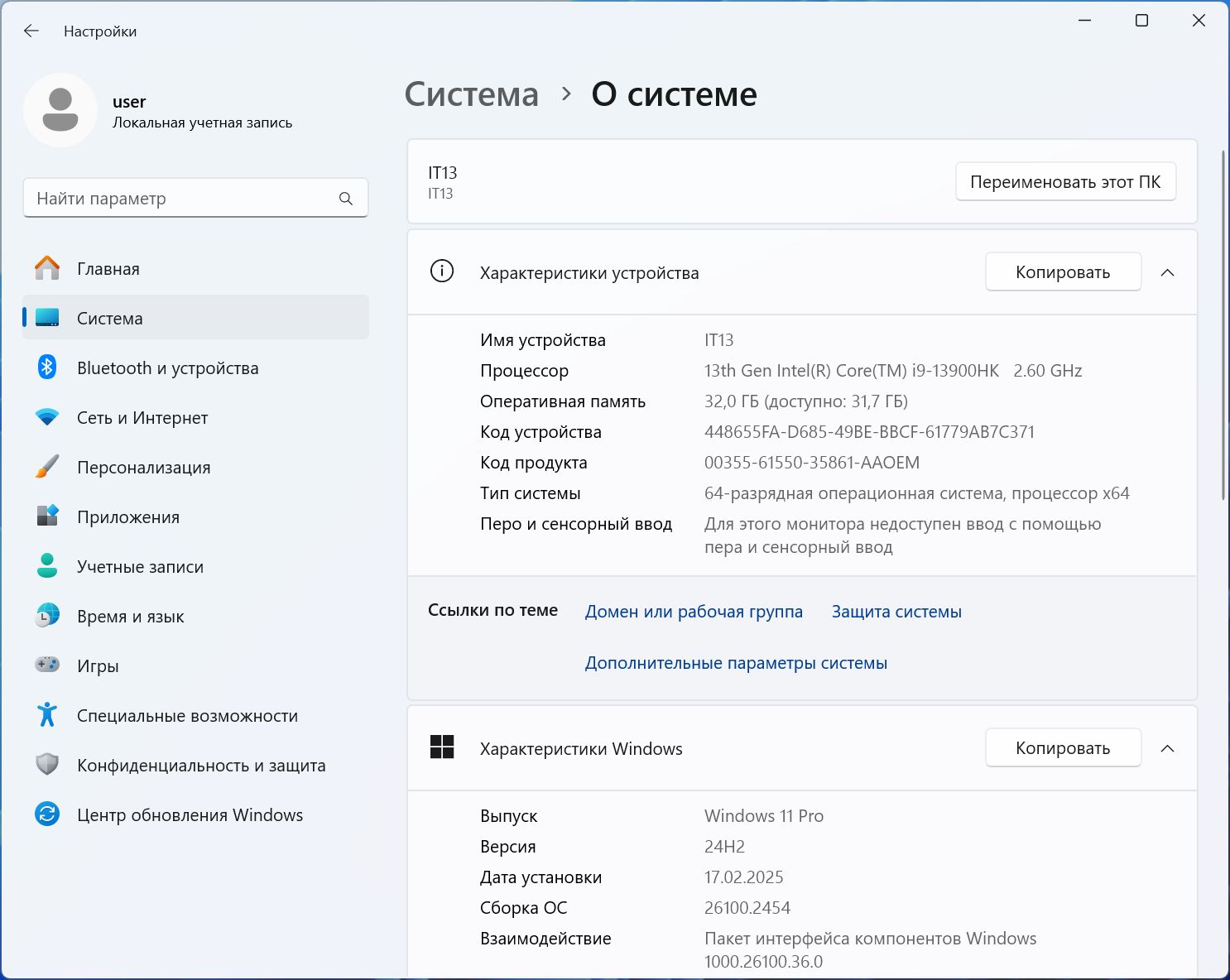Image resolution: width=1230 pixels, height=980 pixels.
Task: Open the Главная settings page
Action: tap(195, 268)
